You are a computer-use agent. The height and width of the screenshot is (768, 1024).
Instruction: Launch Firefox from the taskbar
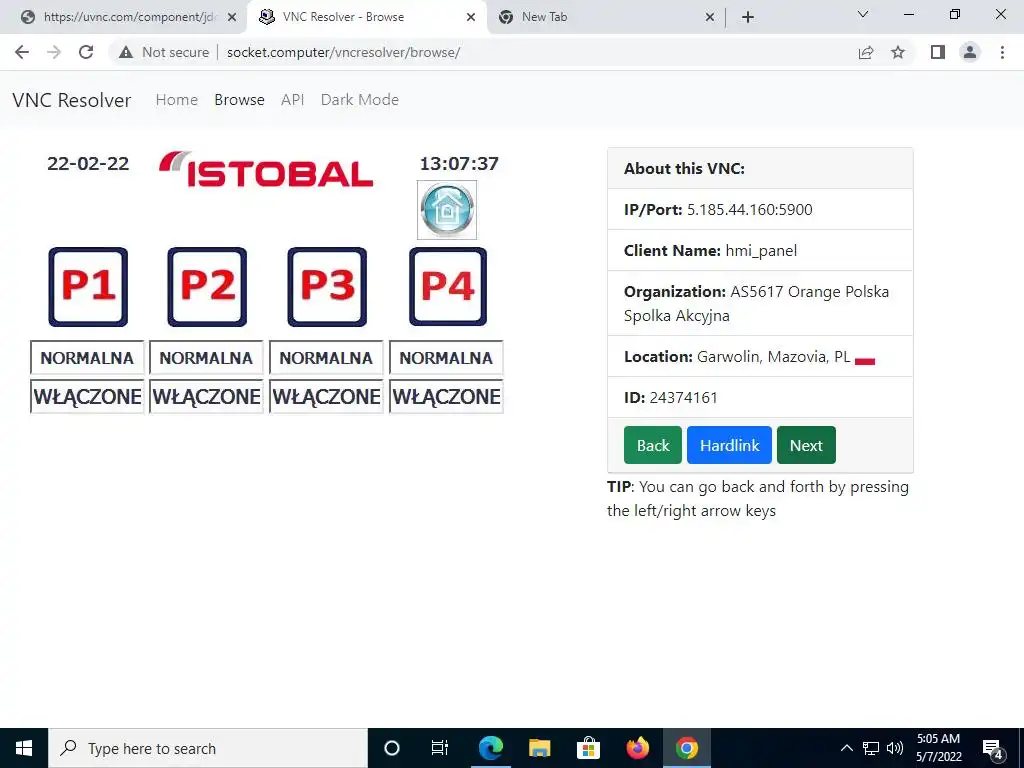[x=637, y=748]
